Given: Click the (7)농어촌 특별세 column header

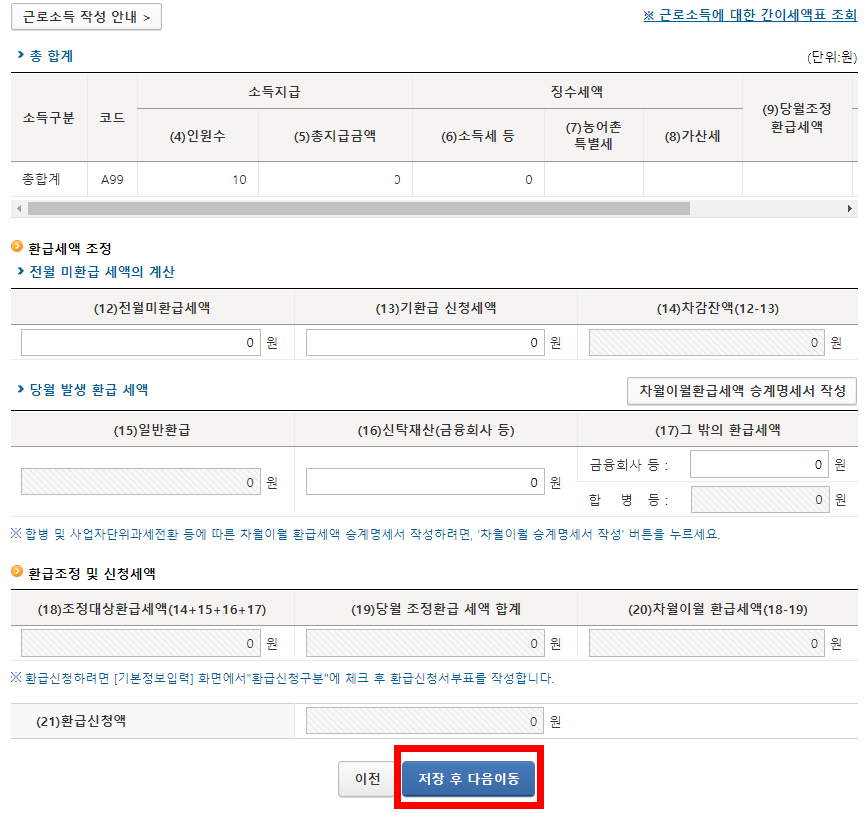Looking at the screenshot, I should [x=593, y=136].
